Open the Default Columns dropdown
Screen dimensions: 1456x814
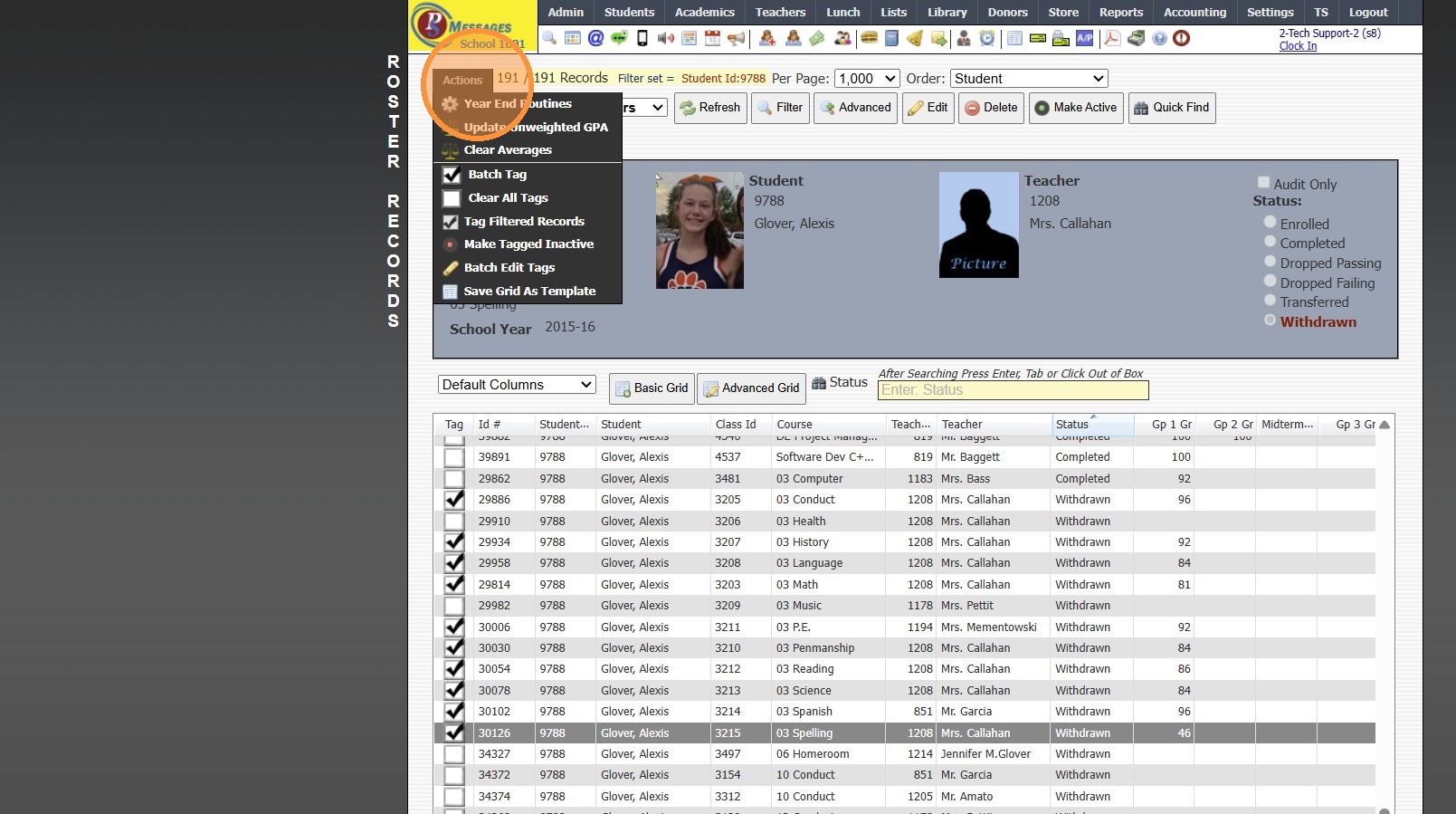tap(517, 385)
